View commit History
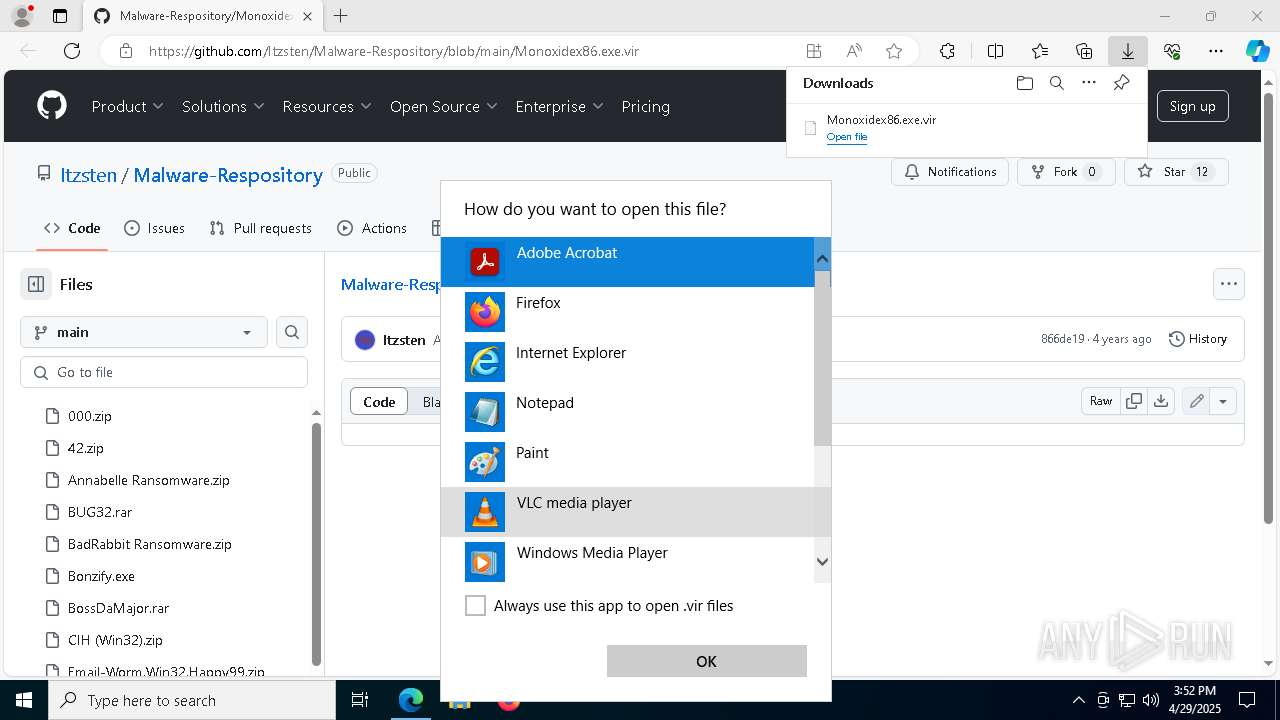 pyautogui.click(x=1198, y=339)
